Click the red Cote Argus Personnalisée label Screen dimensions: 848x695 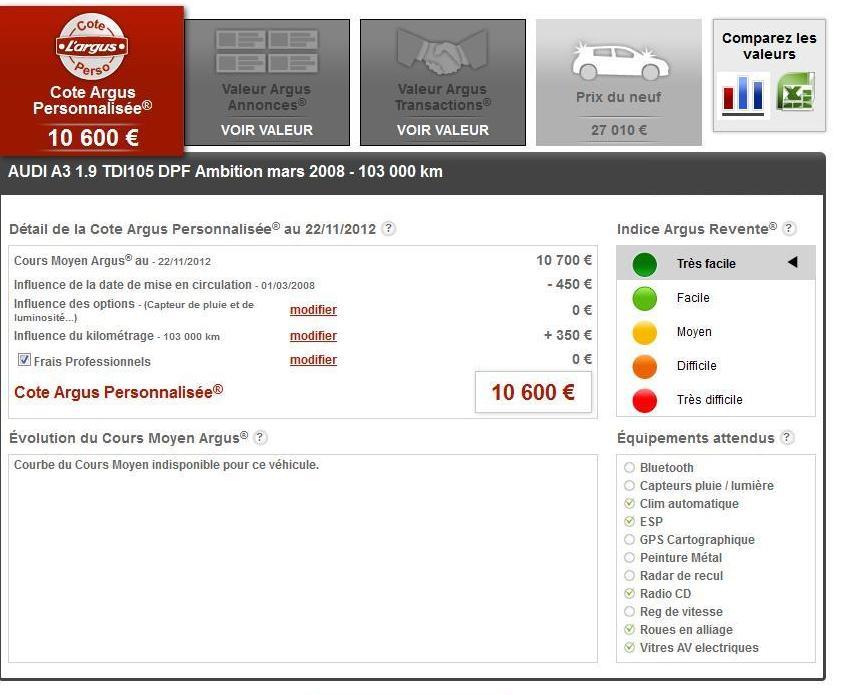pyautogui.click(x=118, y=392)
